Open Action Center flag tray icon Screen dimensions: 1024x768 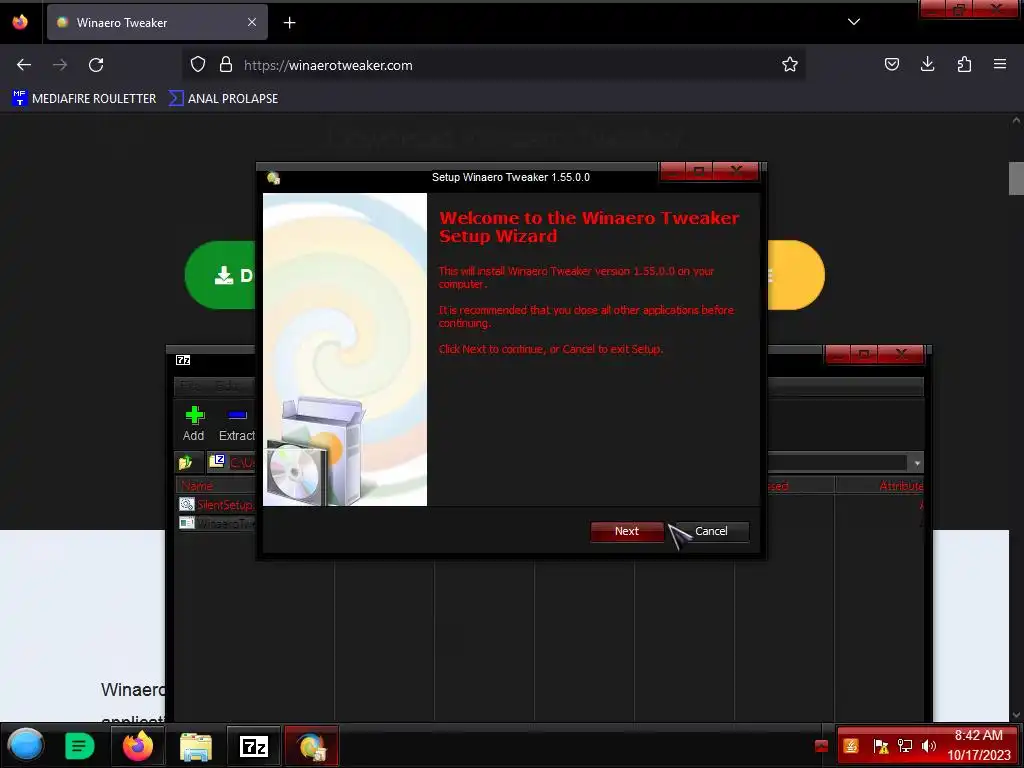pos(880,746)
